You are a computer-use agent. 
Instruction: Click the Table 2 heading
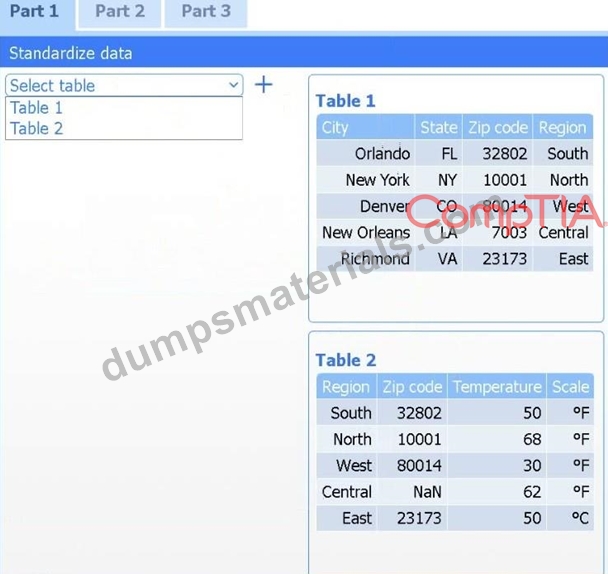coord(346,360)
